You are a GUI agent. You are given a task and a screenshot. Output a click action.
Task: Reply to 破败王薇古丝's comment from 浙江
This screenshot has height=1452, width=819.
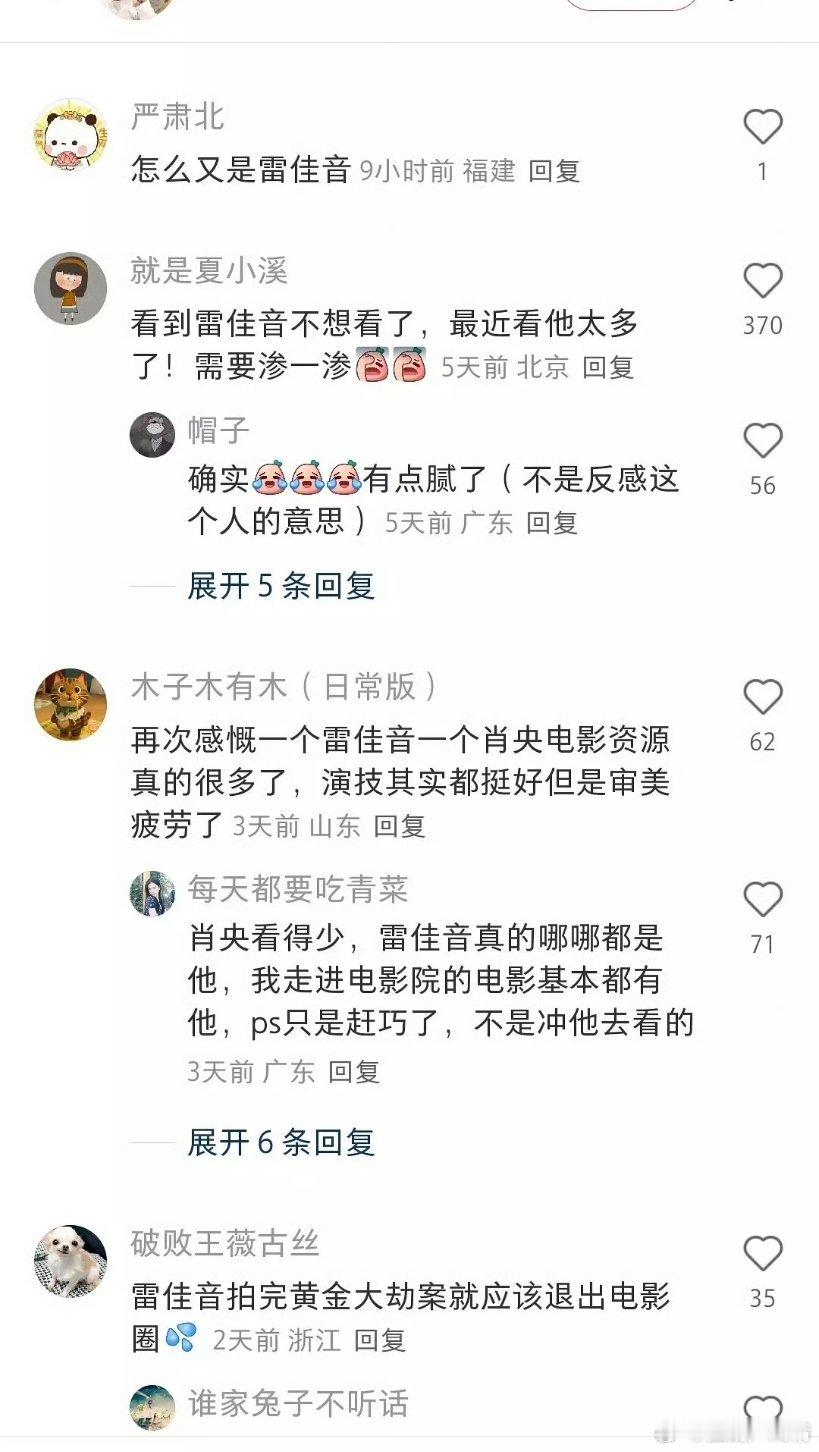pos(380,1340)
